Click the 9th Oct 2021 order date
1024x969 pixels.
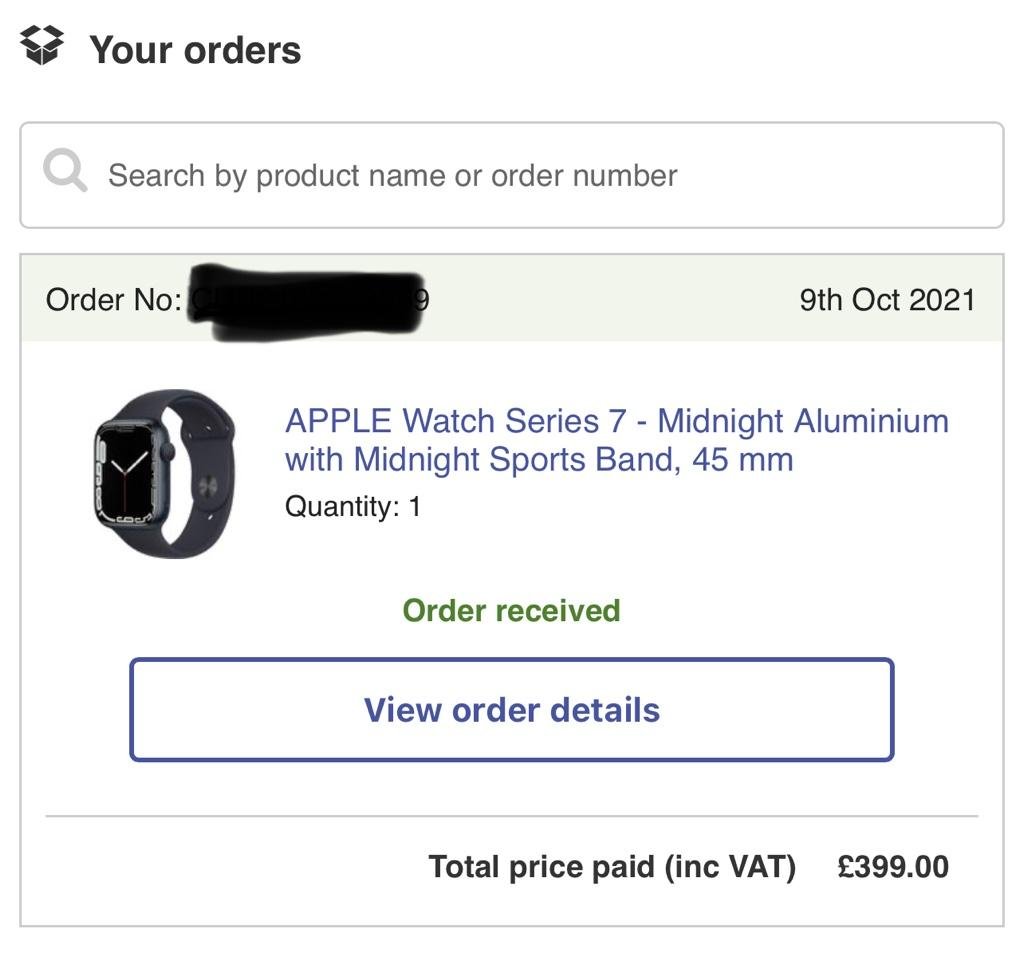pyautogui.click(x=886, y=300)
